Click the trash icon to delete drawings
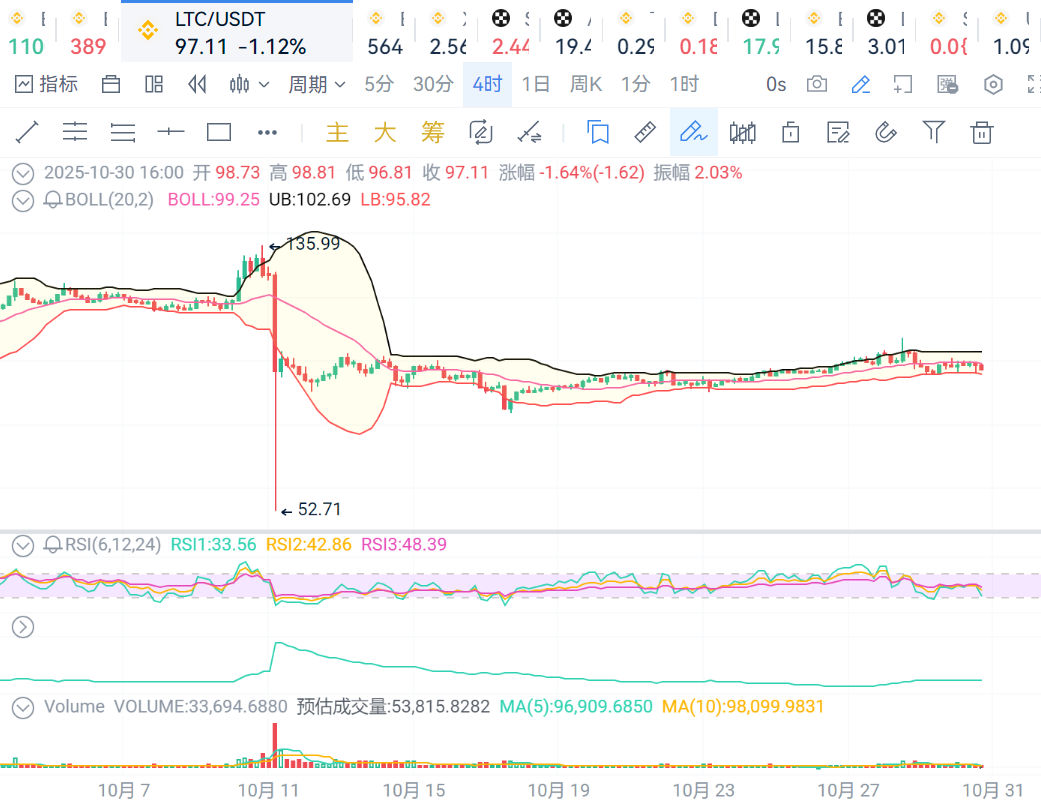Image resolution: width=1041 pixels, height=808 pixels. (983, 132)
